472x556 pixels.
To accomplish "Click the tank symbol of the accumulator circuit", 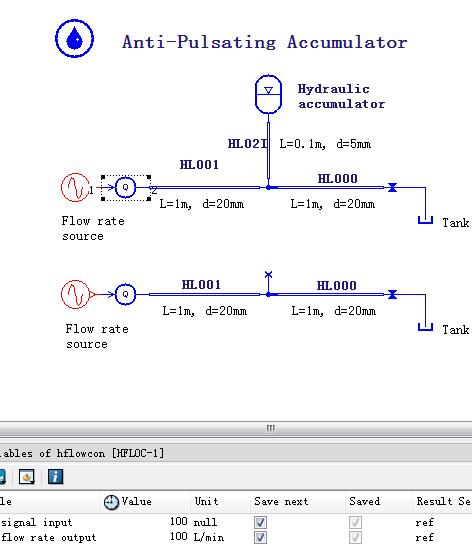I will click(x=425, y=220).
